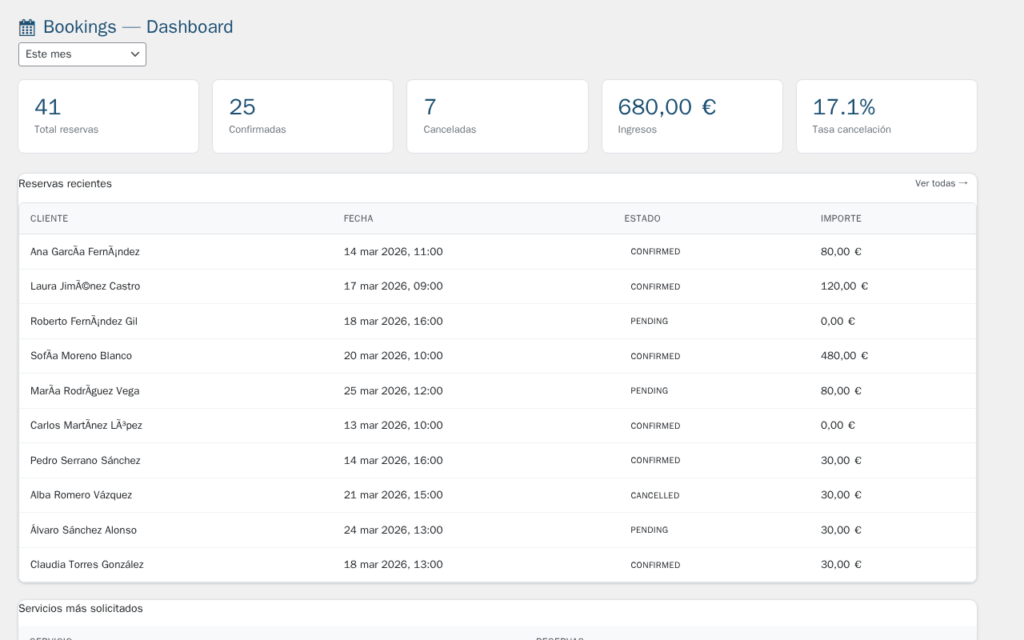Click the Ingresos card showing 680,00 €

[x=692, y=116]
